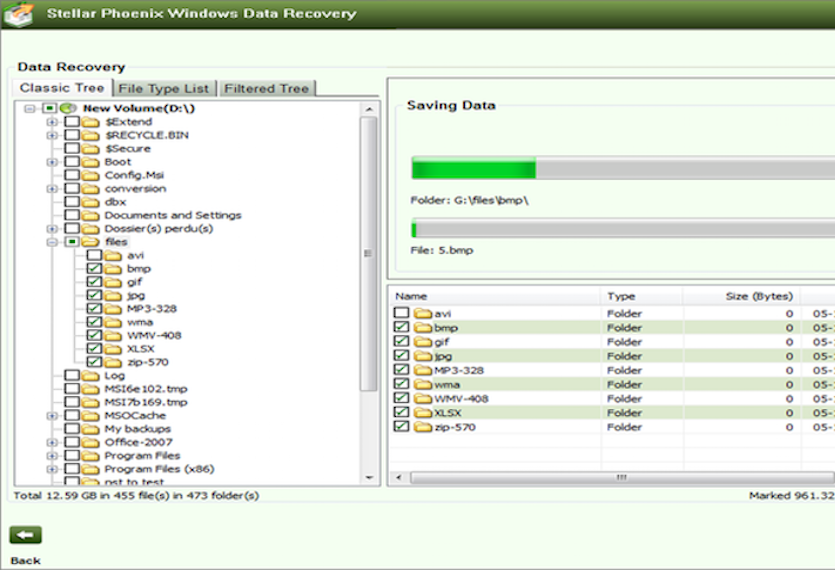
Task: Switch to the File Type List tab
Action: (164, 88)
